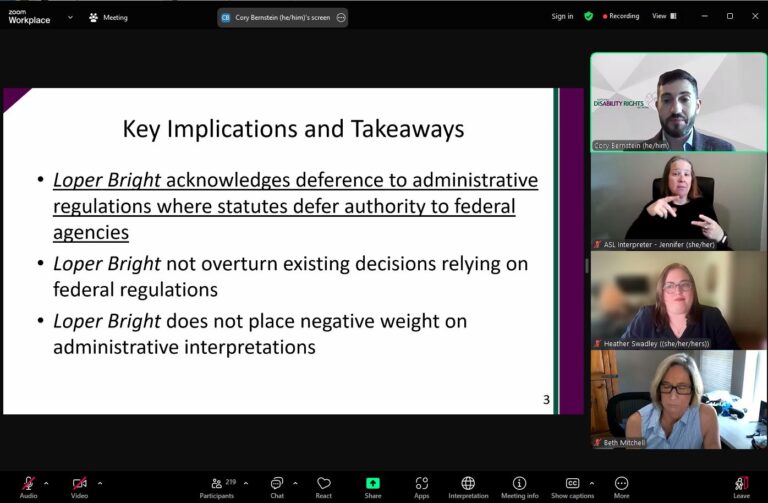Open the React emoji panel
This screenshot has height=503, width=768.
pos(323,486)
